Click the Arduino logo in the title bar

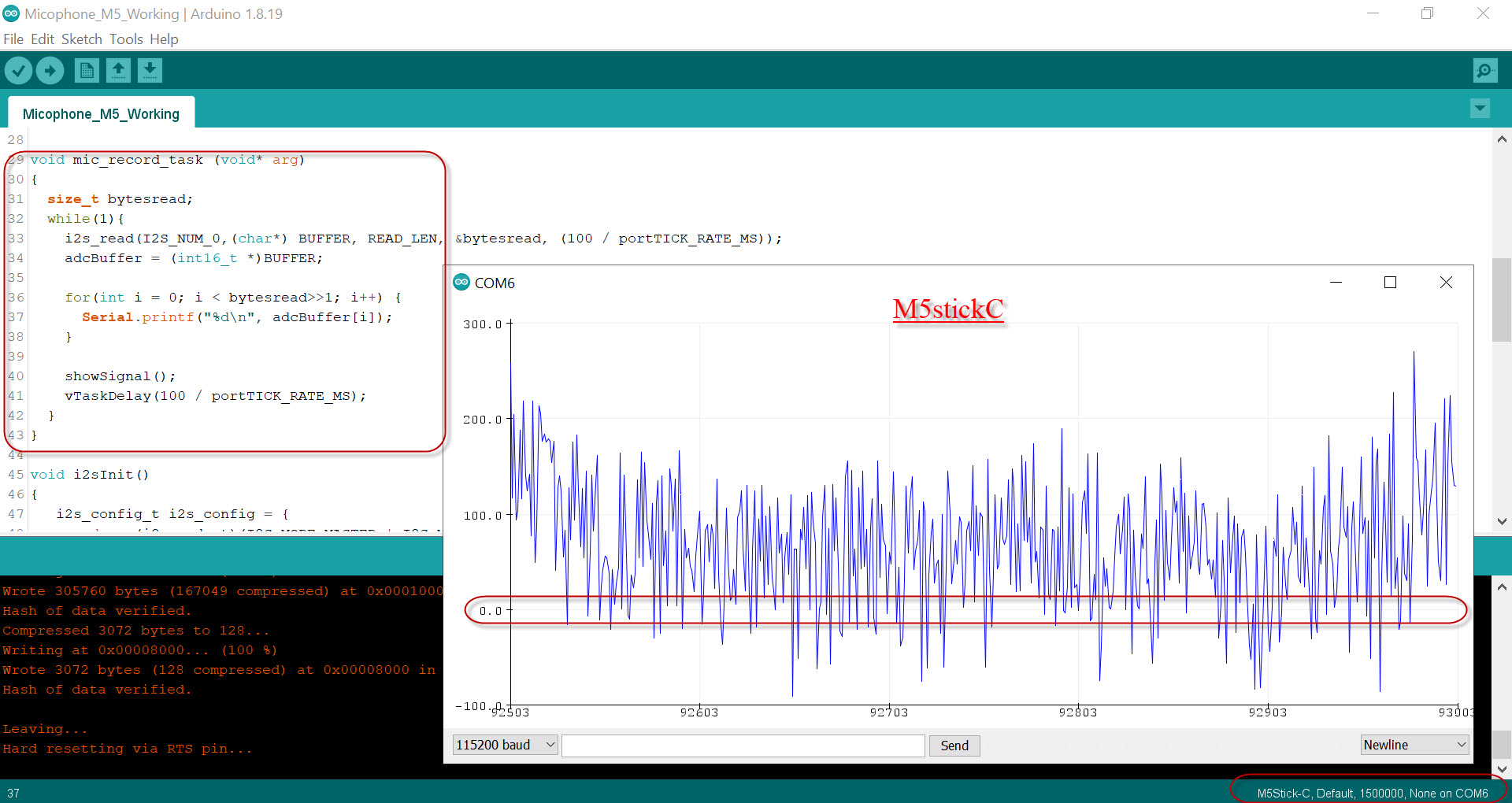[10, 13]
